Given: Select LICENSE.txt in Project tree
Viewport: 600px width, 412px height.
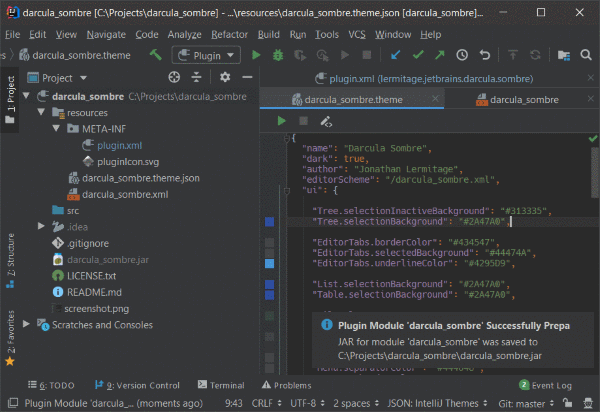Looking at the screenshot, I should [x=91, y=276].
